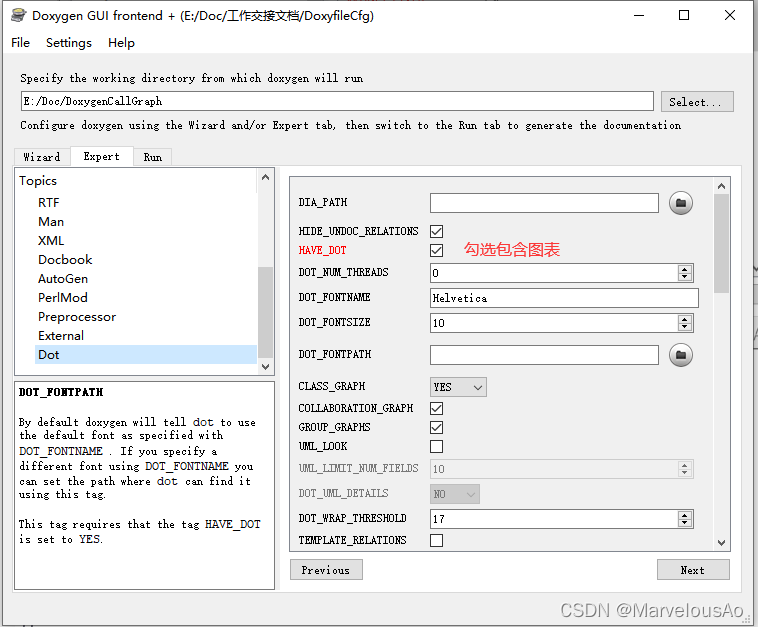Click the DOT_WRAP_THRESHOLD value field

554,519
